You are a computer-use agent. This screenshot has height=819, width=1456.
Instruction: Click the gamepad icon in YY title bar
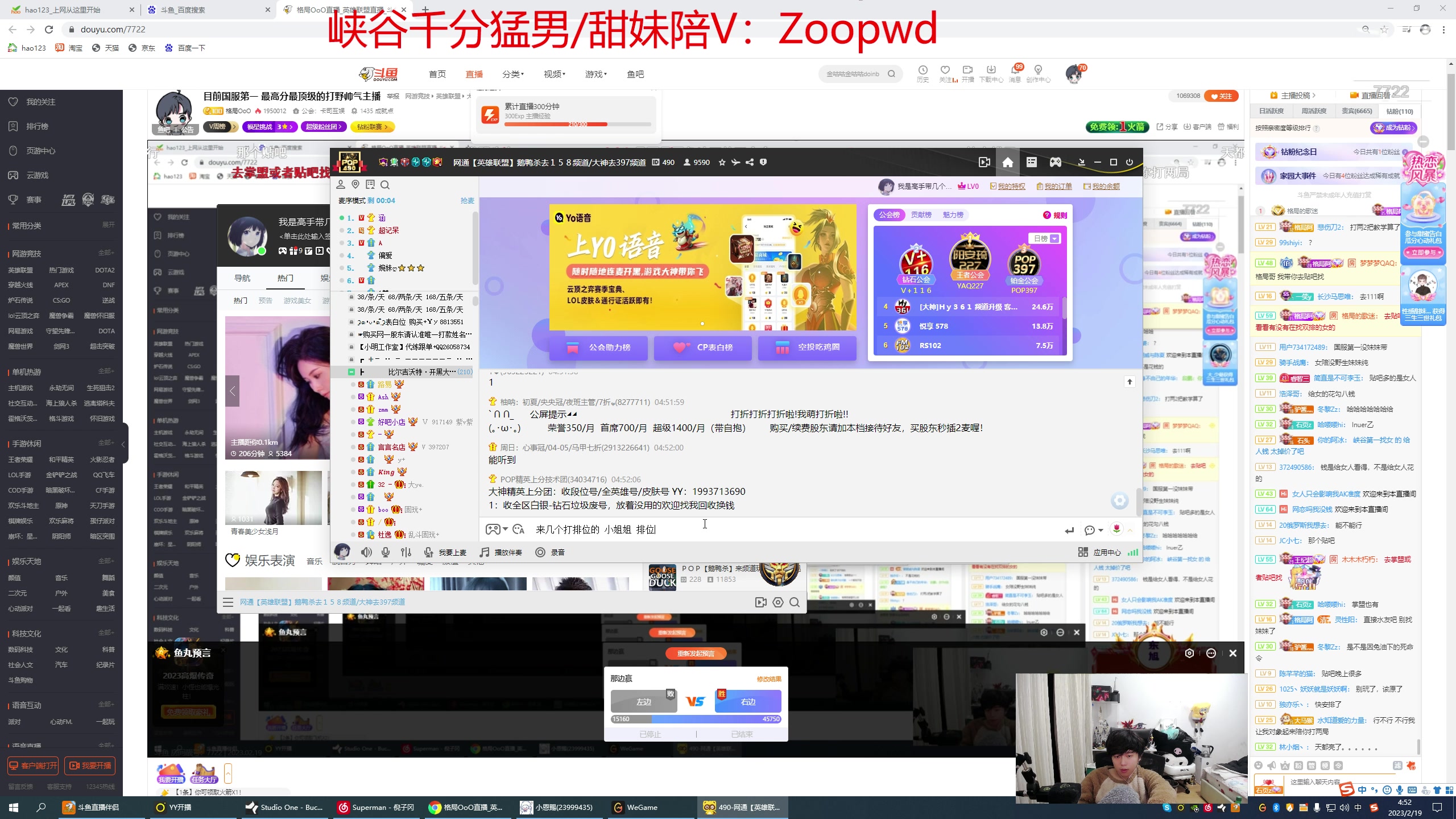(1056, 163)
